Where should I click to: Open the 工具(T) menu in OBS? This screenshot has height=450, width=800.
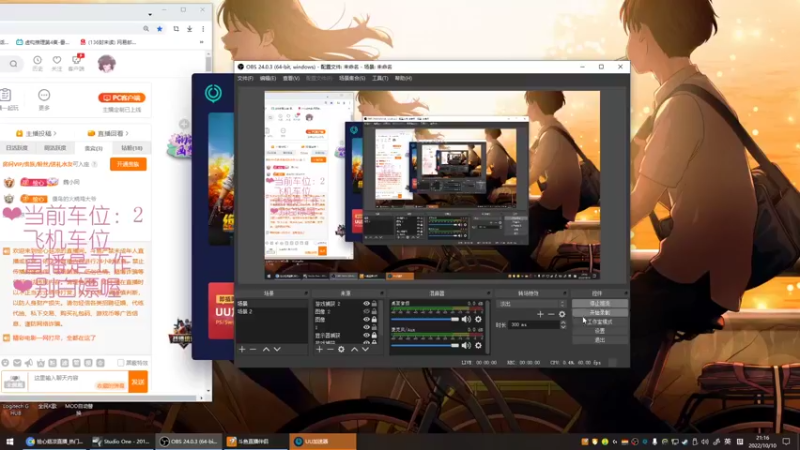[380, 79]
